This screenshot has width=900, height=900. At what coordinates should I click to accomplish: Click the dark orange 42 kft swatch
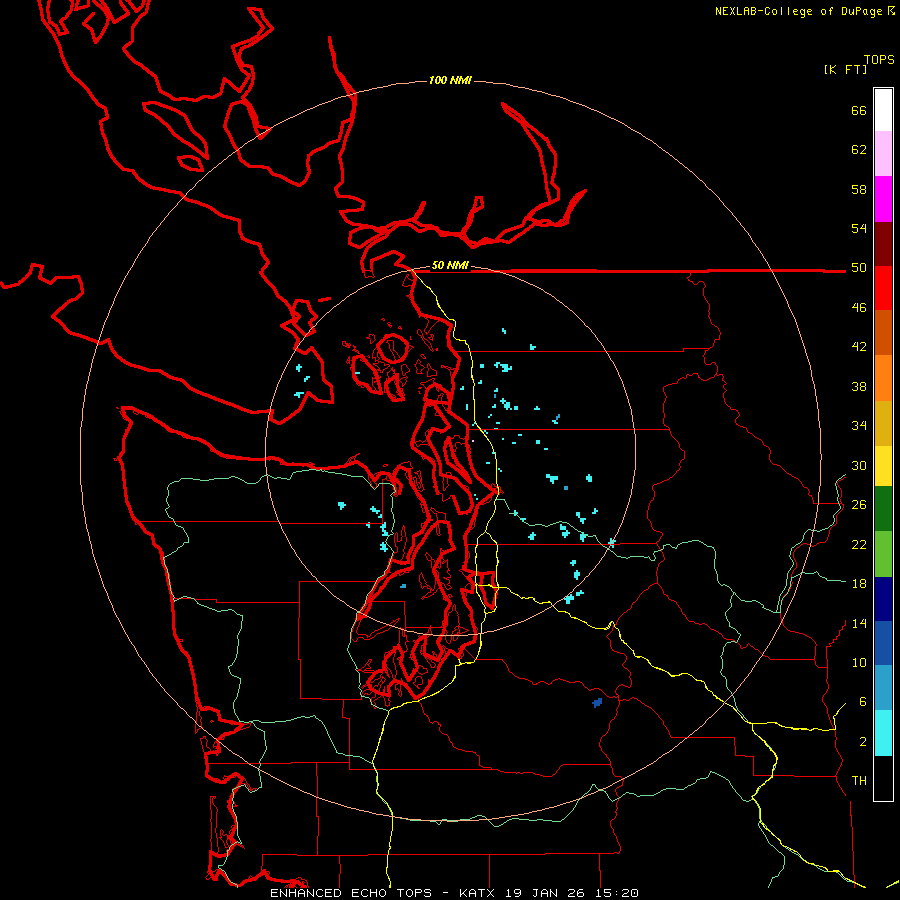pos(883,332)
